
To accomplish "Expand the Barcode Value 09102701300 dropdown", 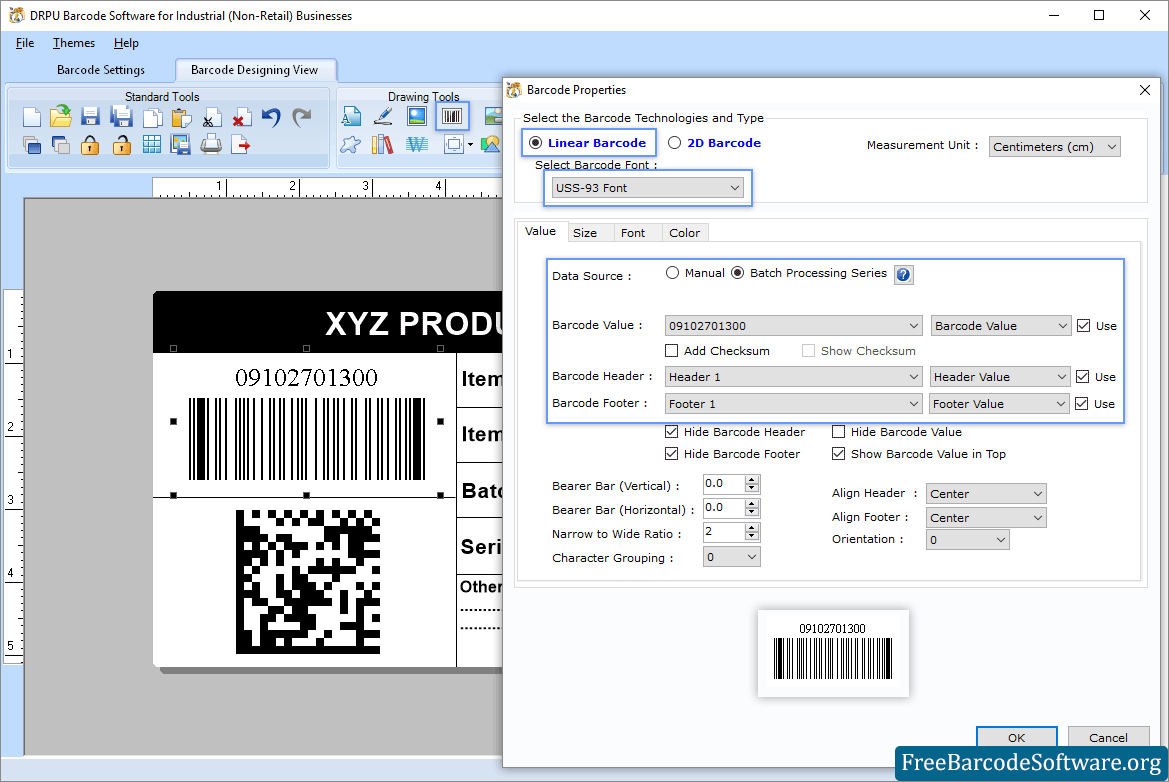I will point(793,326).
